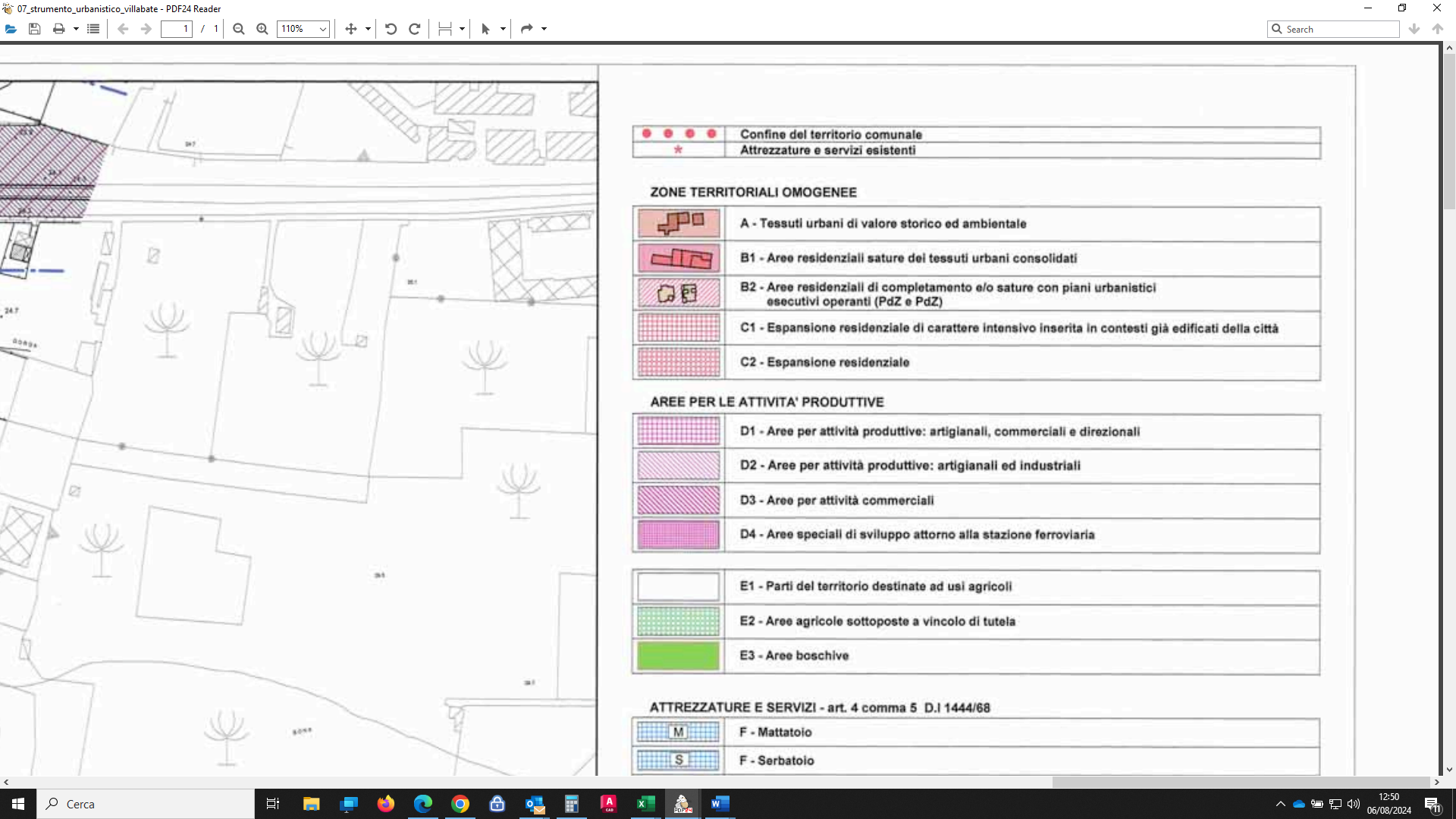This screenshot has width=1456, height=819.
Task: Click the B1 residential legend swatch
Action: click(x=679, y=259)
